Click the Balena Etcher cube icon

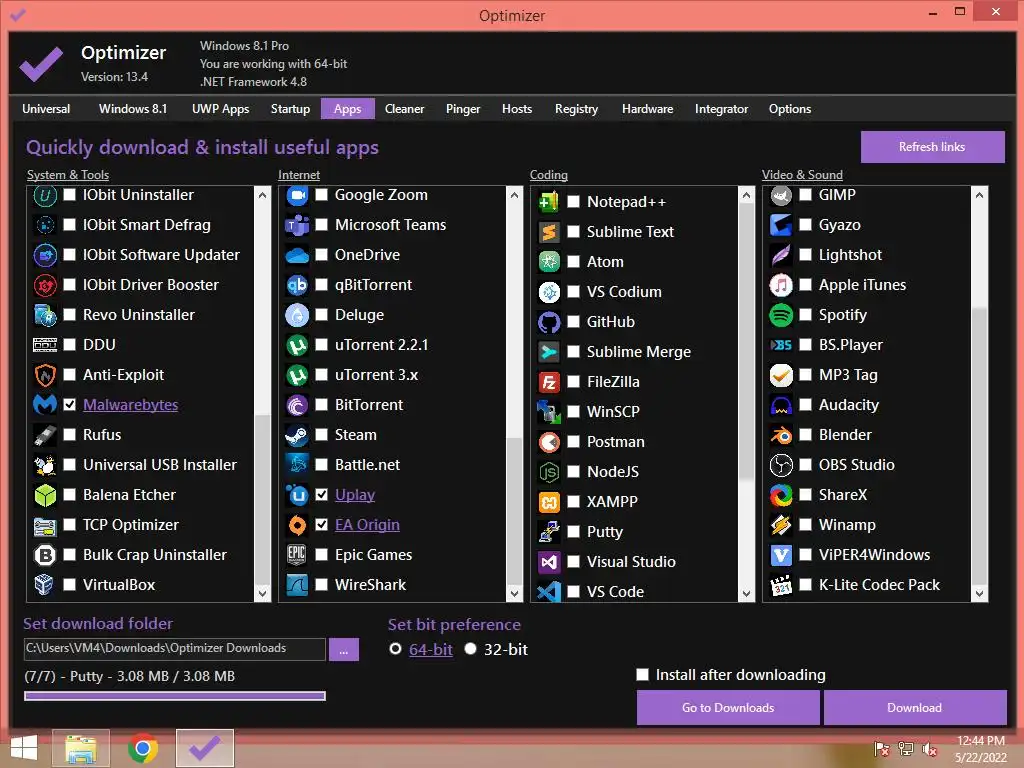(45, 495)
